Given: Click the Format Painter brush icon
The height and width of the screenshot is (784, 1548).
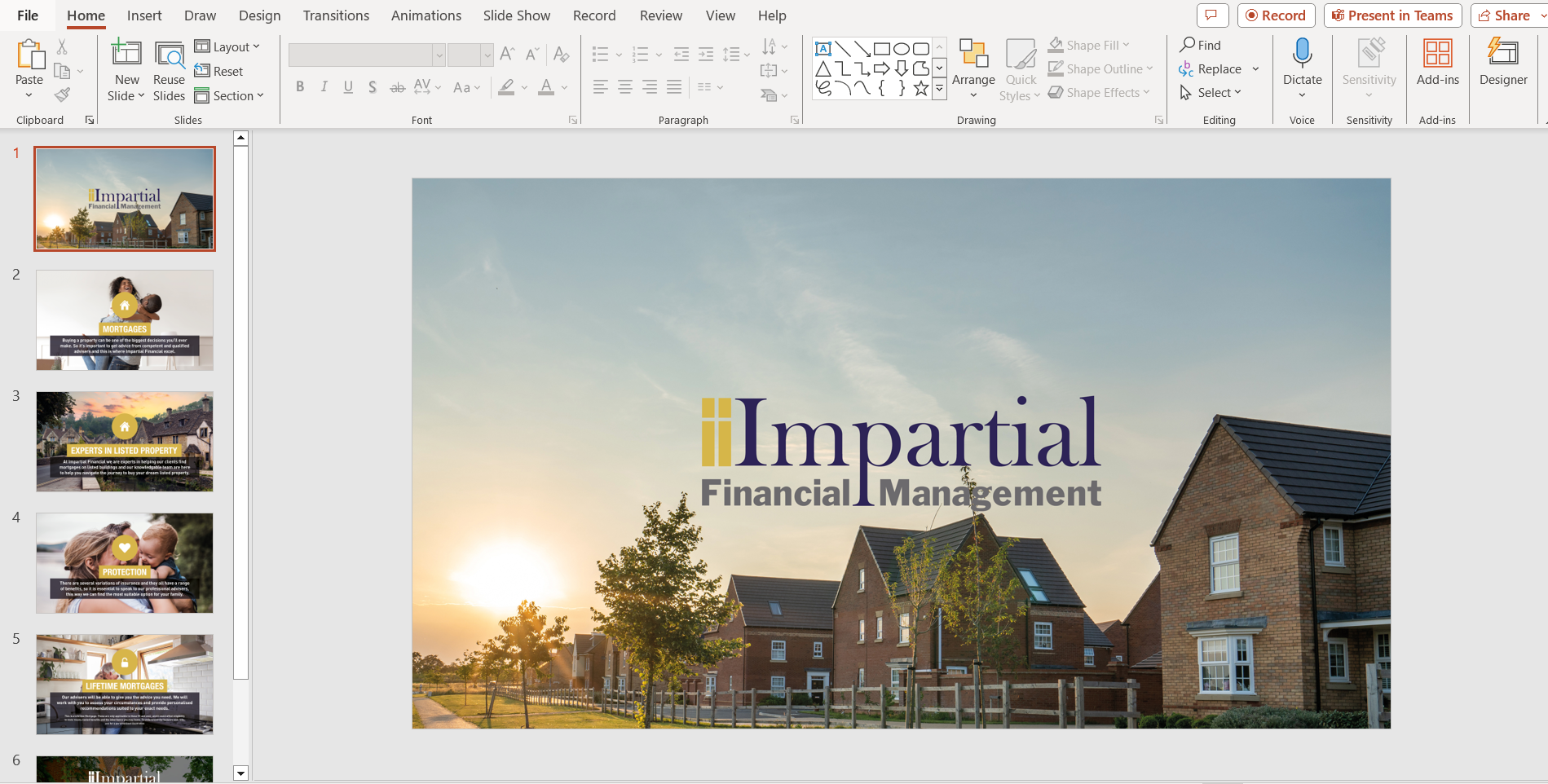Looking at the screenshot, I should pos(62,95).
